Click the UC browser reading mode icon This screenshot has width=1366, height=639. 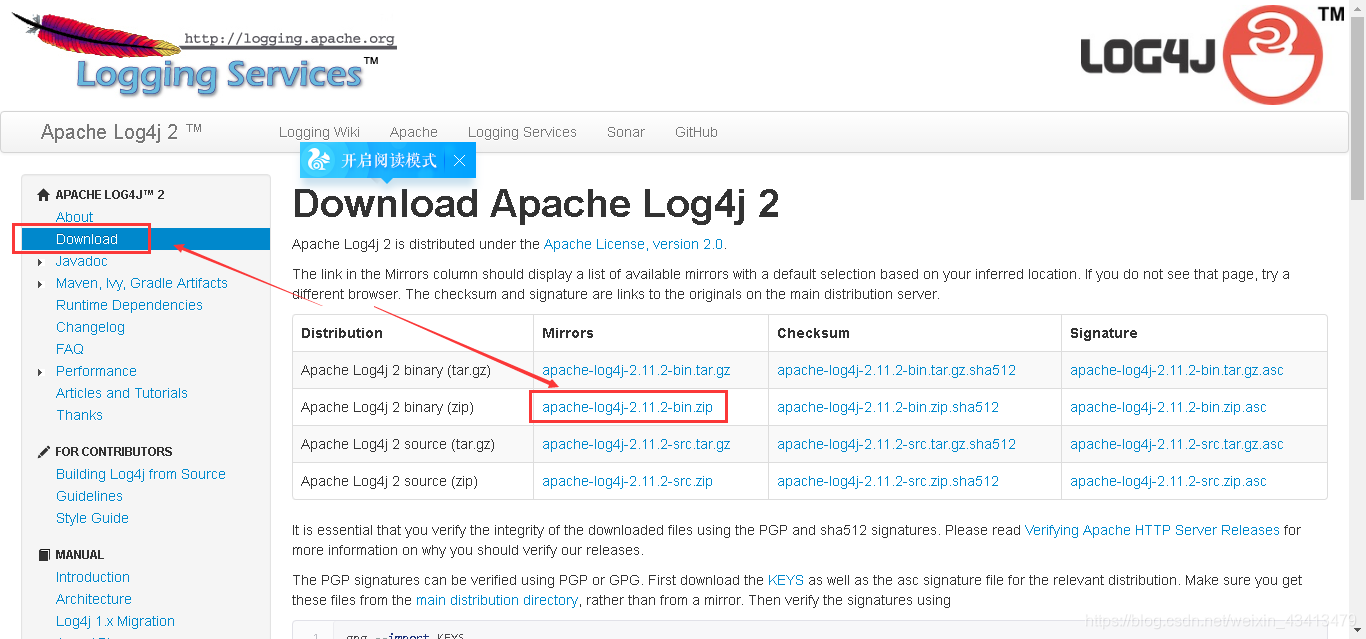[320, 160]
